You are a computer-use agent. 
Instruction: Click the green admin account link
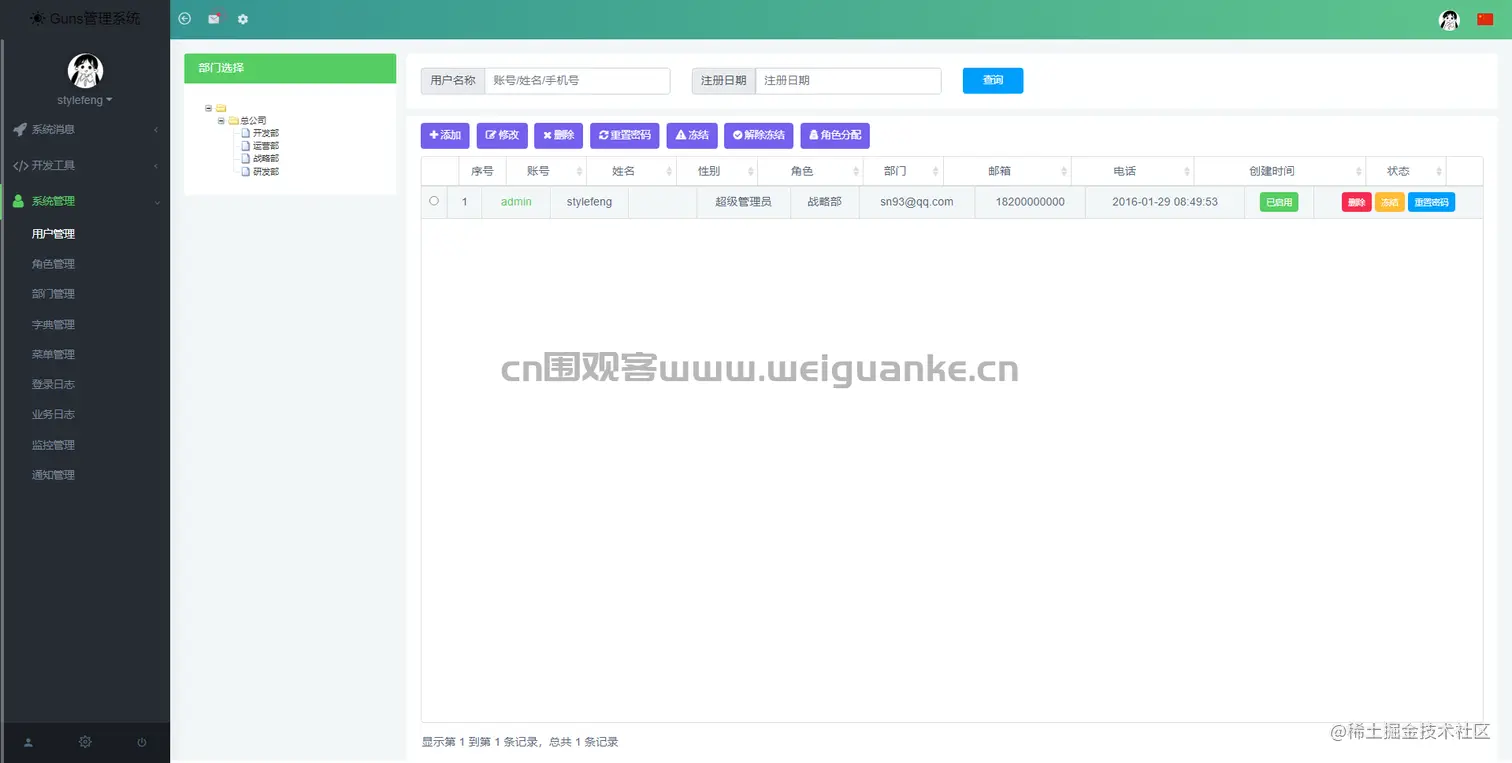coord(516,202)
